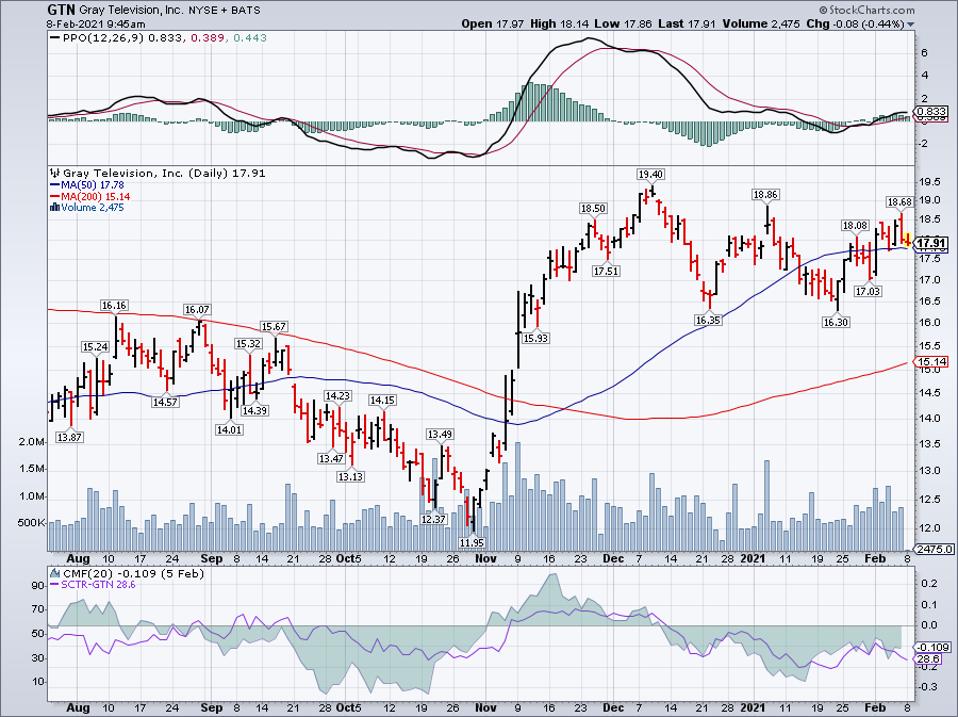Click the SCTR-GTN 28.6 legend text
The width and height of the screenshot is (958, 717).
[x=97, y=585]
